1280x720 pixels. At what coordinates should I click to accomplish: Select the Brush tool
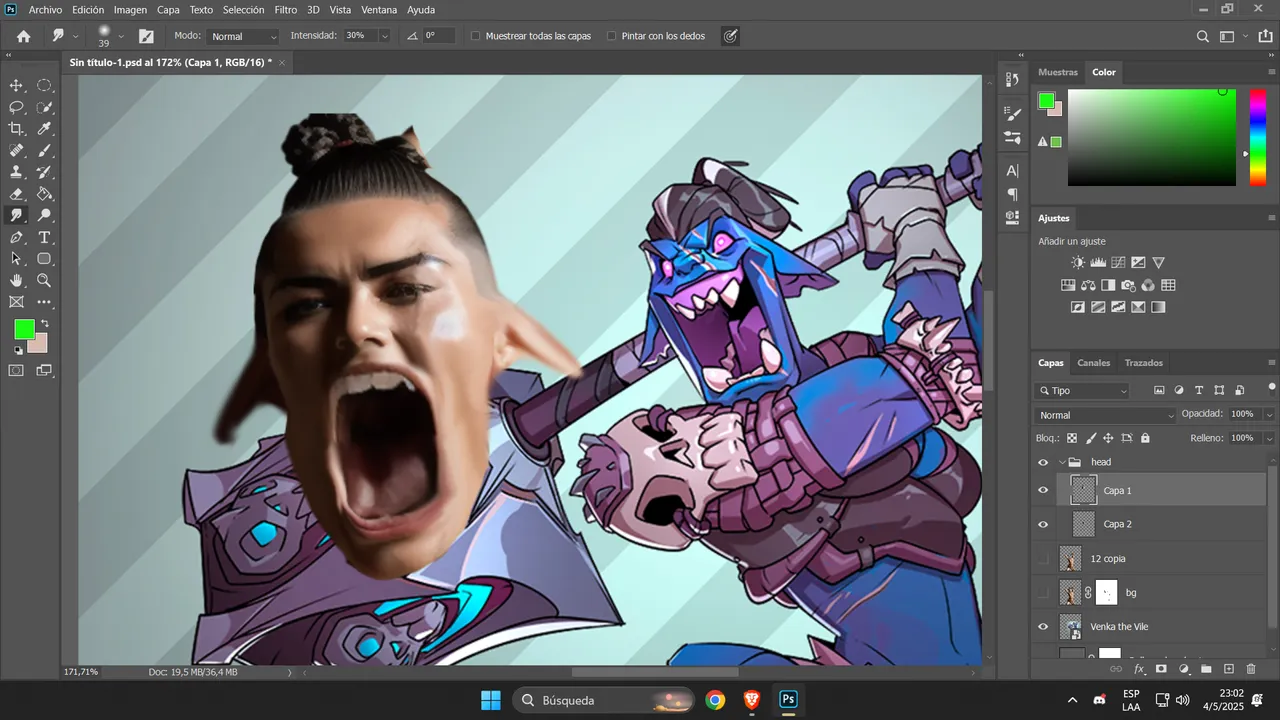pyautogui.click(x=45, y=151)
